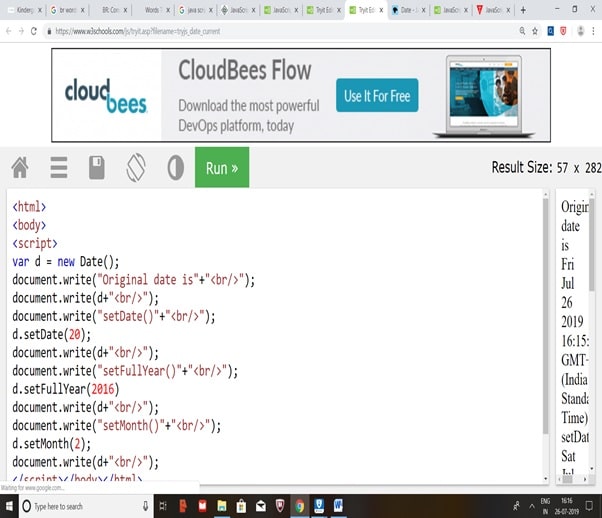Image resolution: width=602 pixels, height=518 pixels.
Task: Click the 'Type here to search' taskbar box
Action: coord(85,506)
